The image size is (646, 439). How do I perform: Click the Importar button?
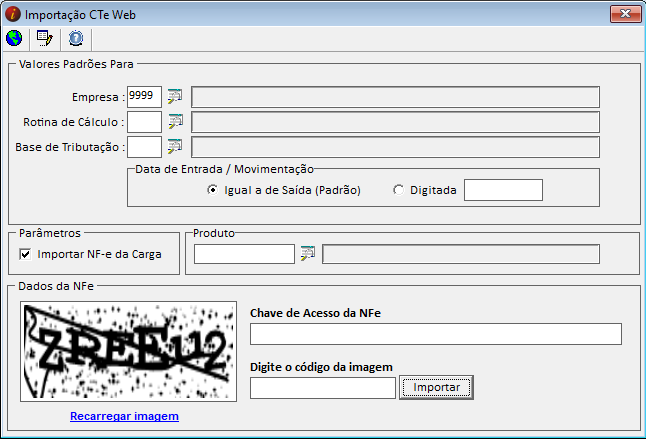click(x=436, y=387)
